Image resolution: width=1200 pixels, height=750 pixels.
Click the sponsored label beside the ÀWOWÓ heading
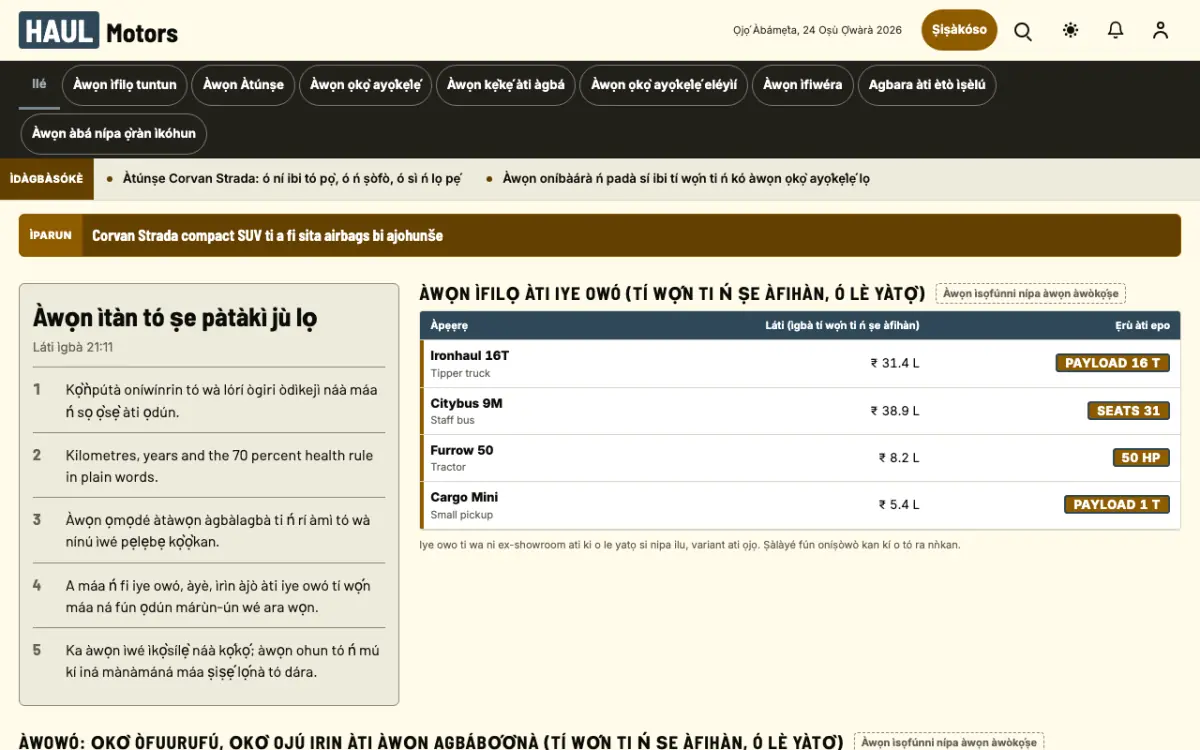tap(949, 742)
